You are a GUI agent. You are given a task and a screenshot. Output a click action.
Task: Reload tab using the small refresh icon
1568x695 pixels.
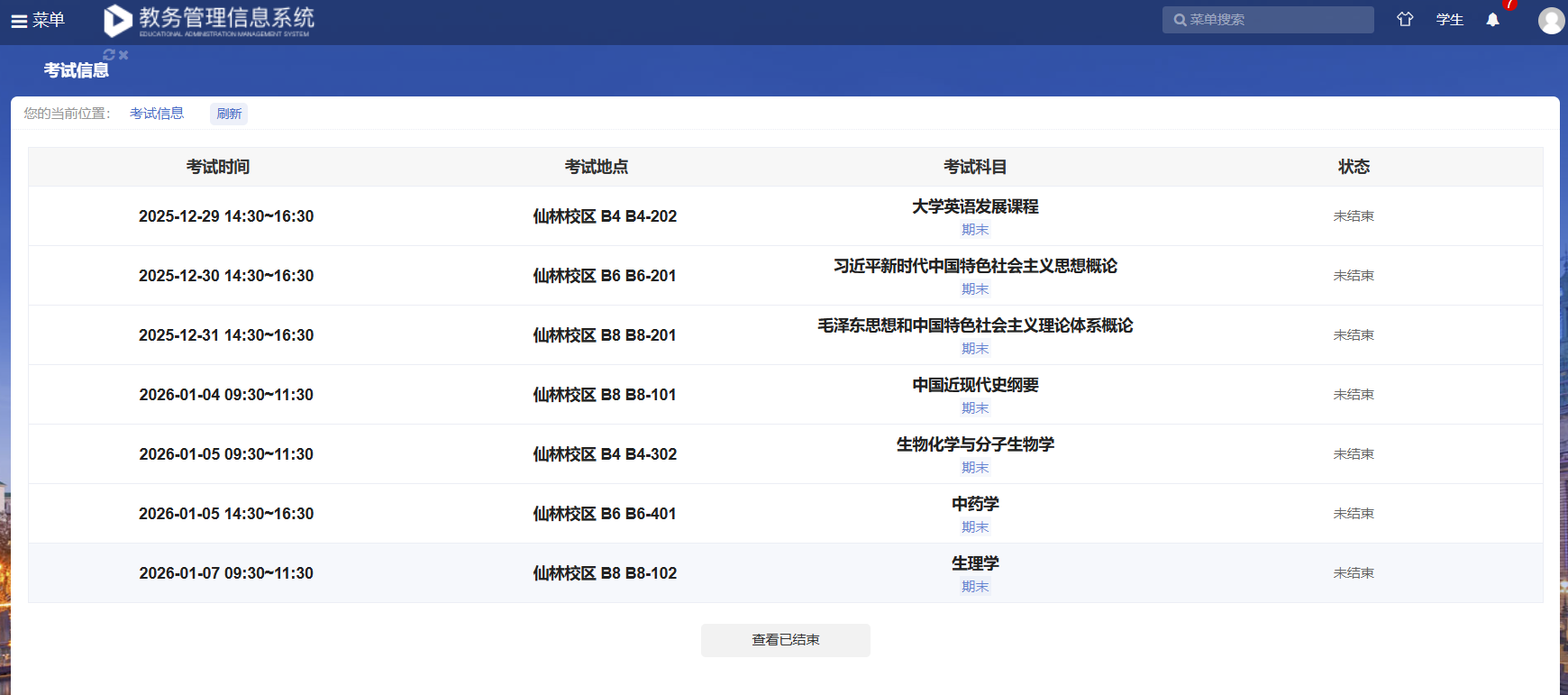click(x=109, y=55)
